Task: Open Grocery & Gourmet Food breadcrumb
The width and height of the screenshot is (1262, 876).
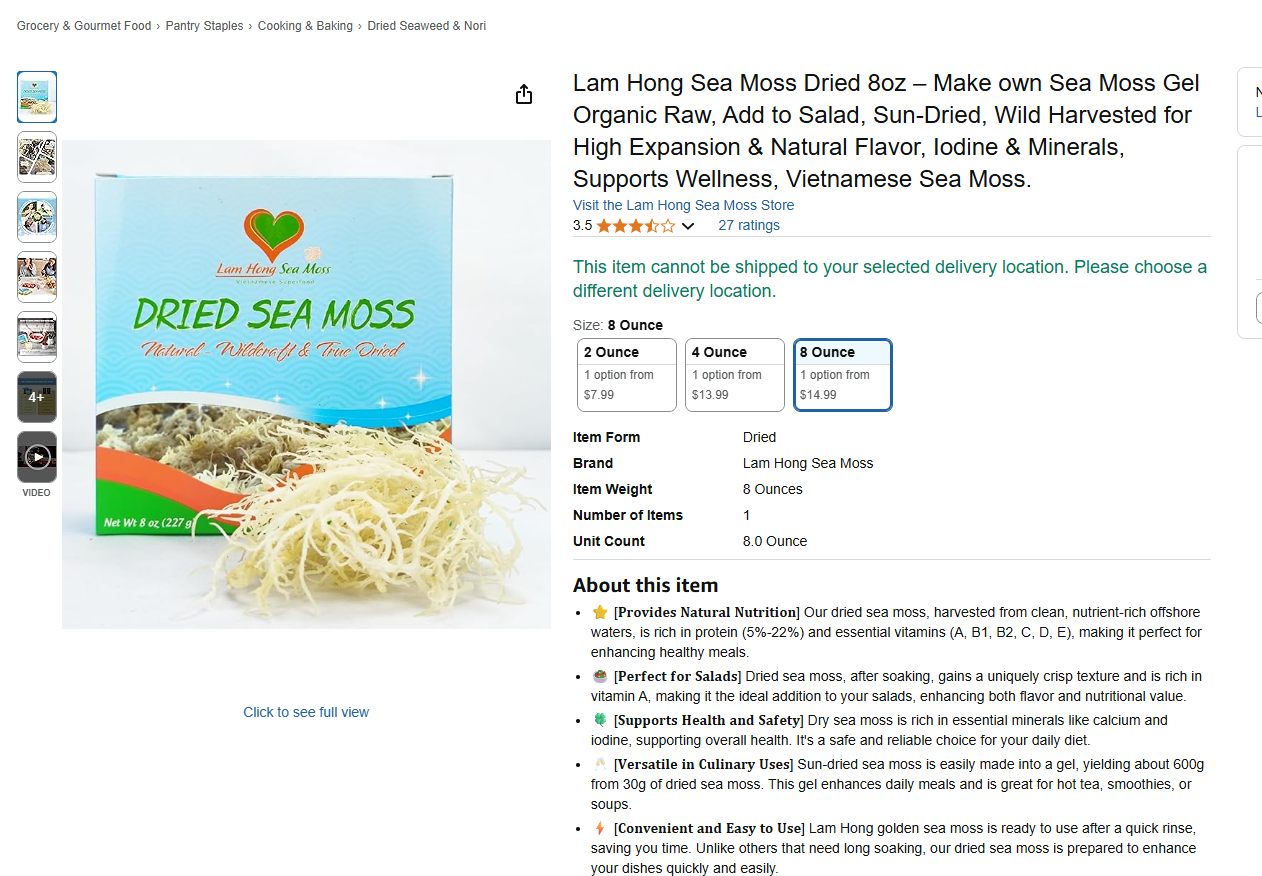Action: (x=84, y=26)
